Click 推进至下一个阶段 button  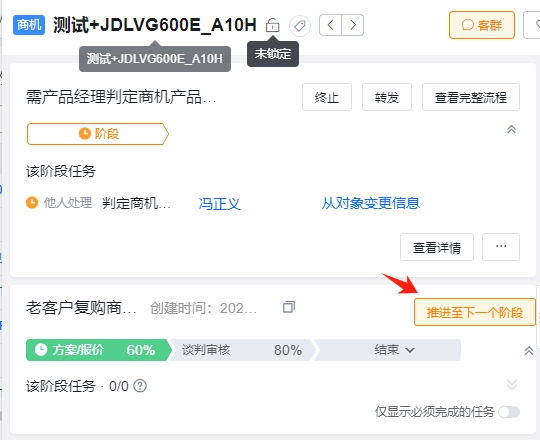pyautogui.click(x=475, y=312)
